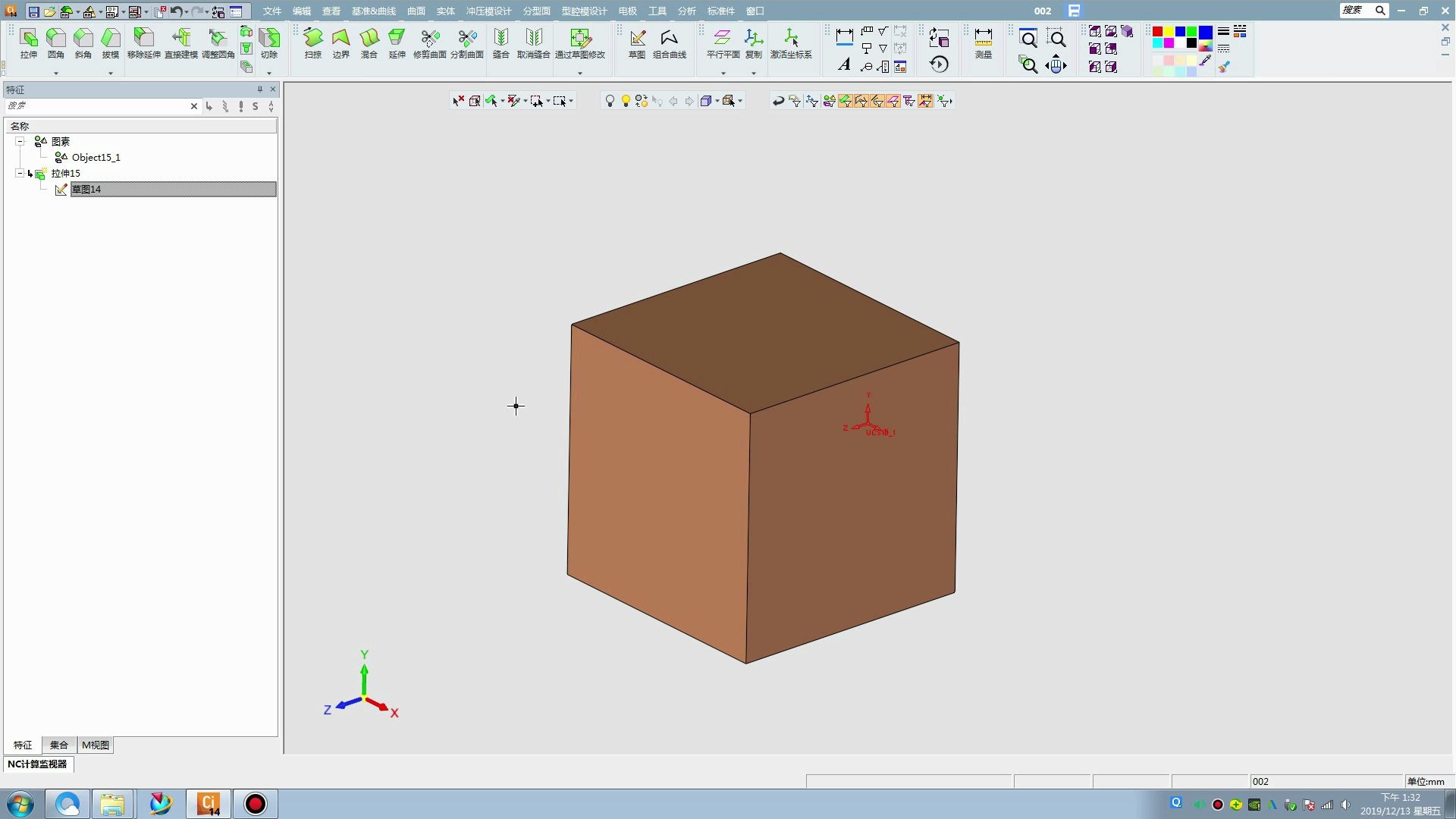Image resolution: width=1456 pixels, height=819 pixels.
Task: Click the NC计算监视器 button
Action: coord(38,764)
